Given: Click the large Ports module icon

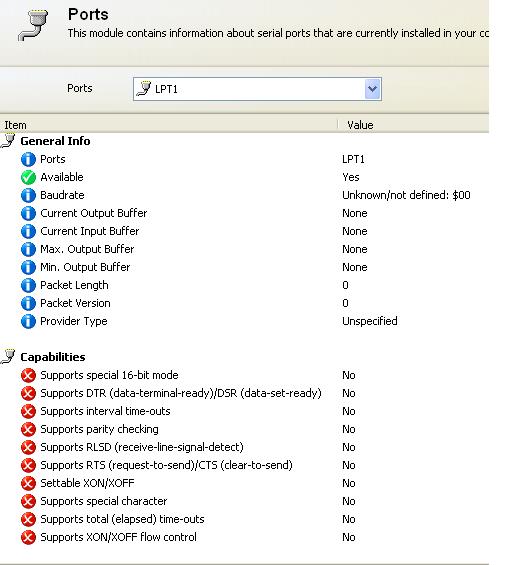Looking at the screenshot, I should click(33, 25).
